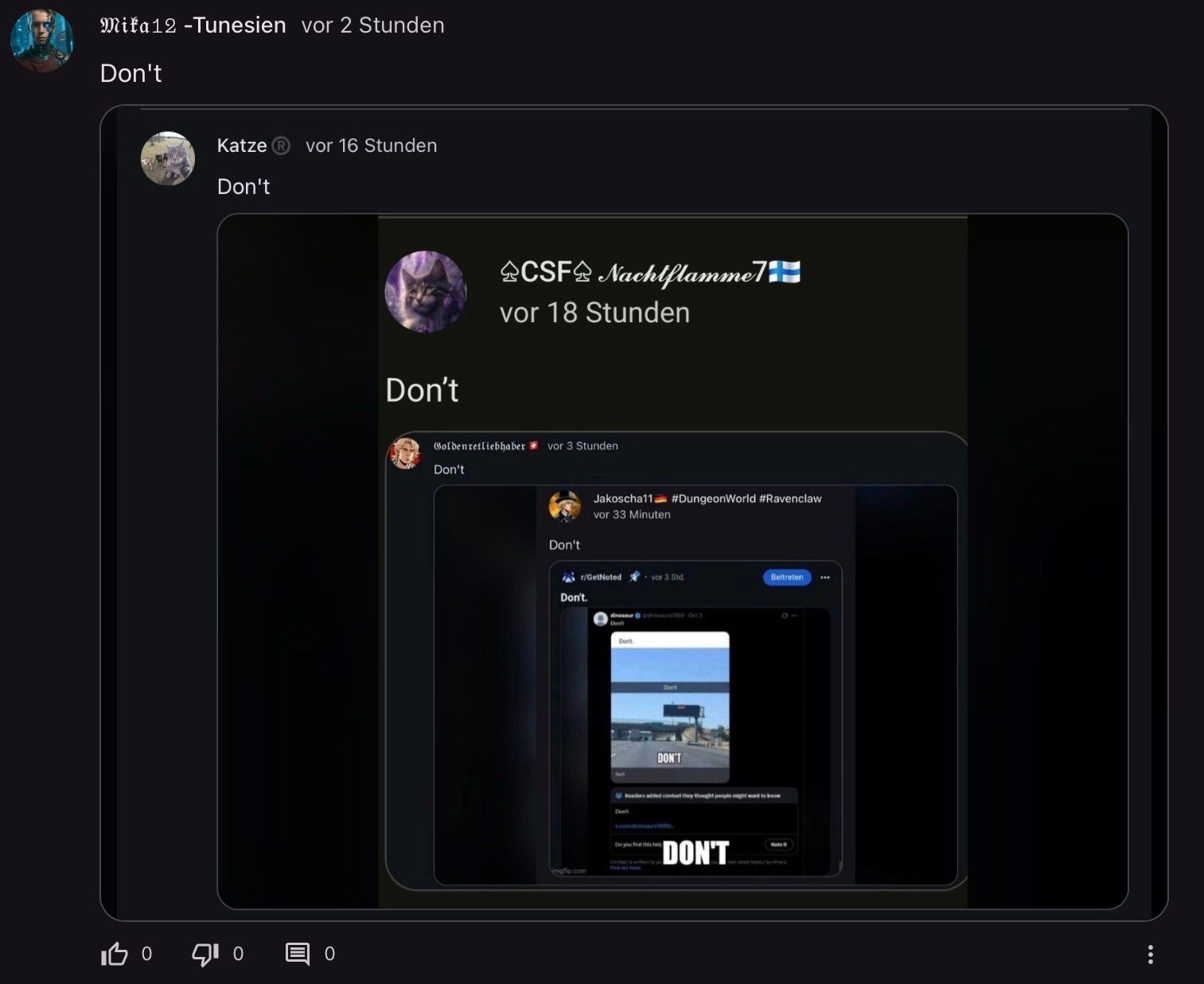The height and width of the screenshot is (984, 1204).
Task: Click Jakoscha11's wizard hat avatar
Action: coord(565,506)
